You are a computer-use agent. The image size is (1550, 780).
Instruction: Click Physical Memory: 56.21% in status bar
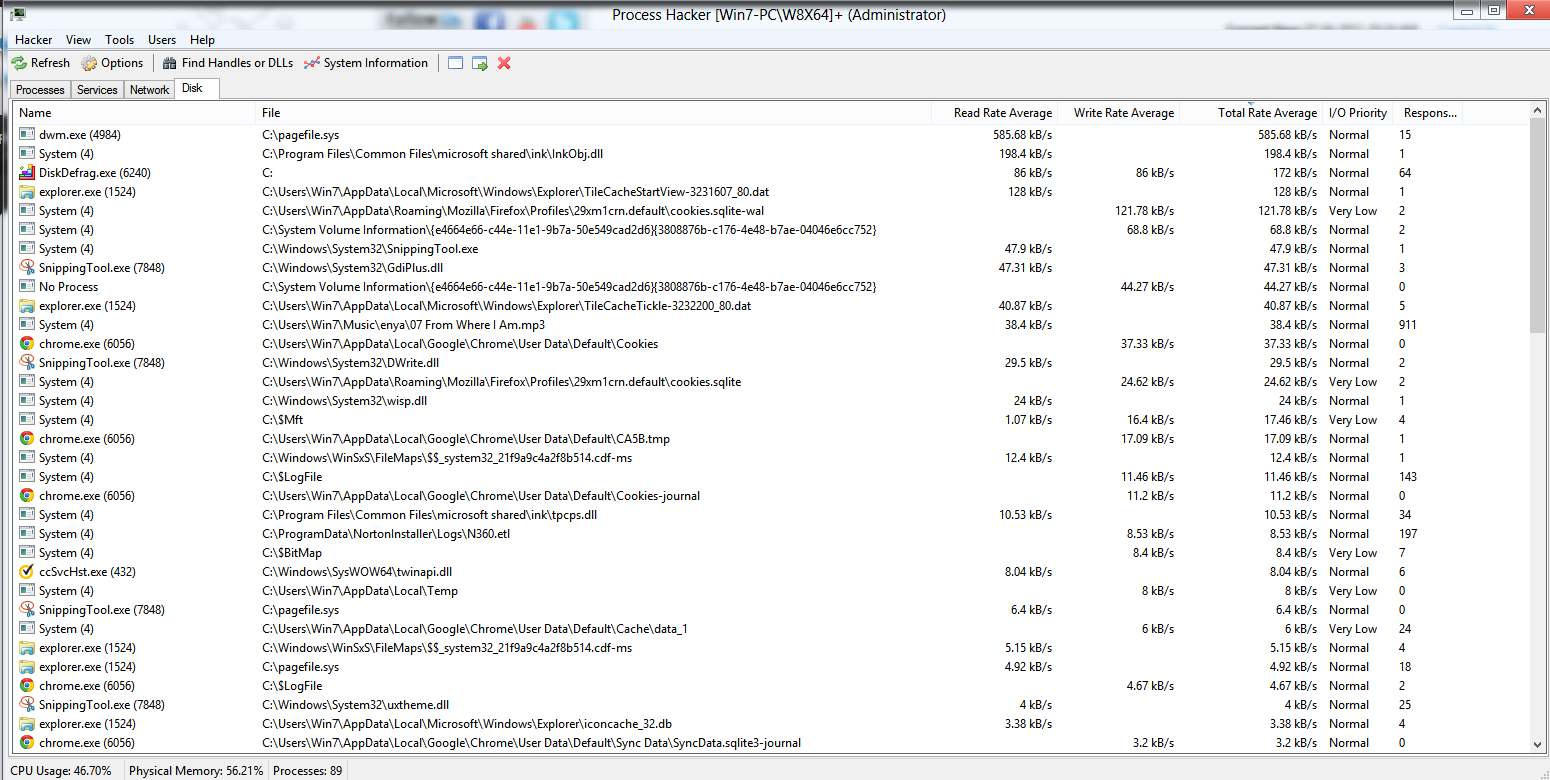coord(196,771)
